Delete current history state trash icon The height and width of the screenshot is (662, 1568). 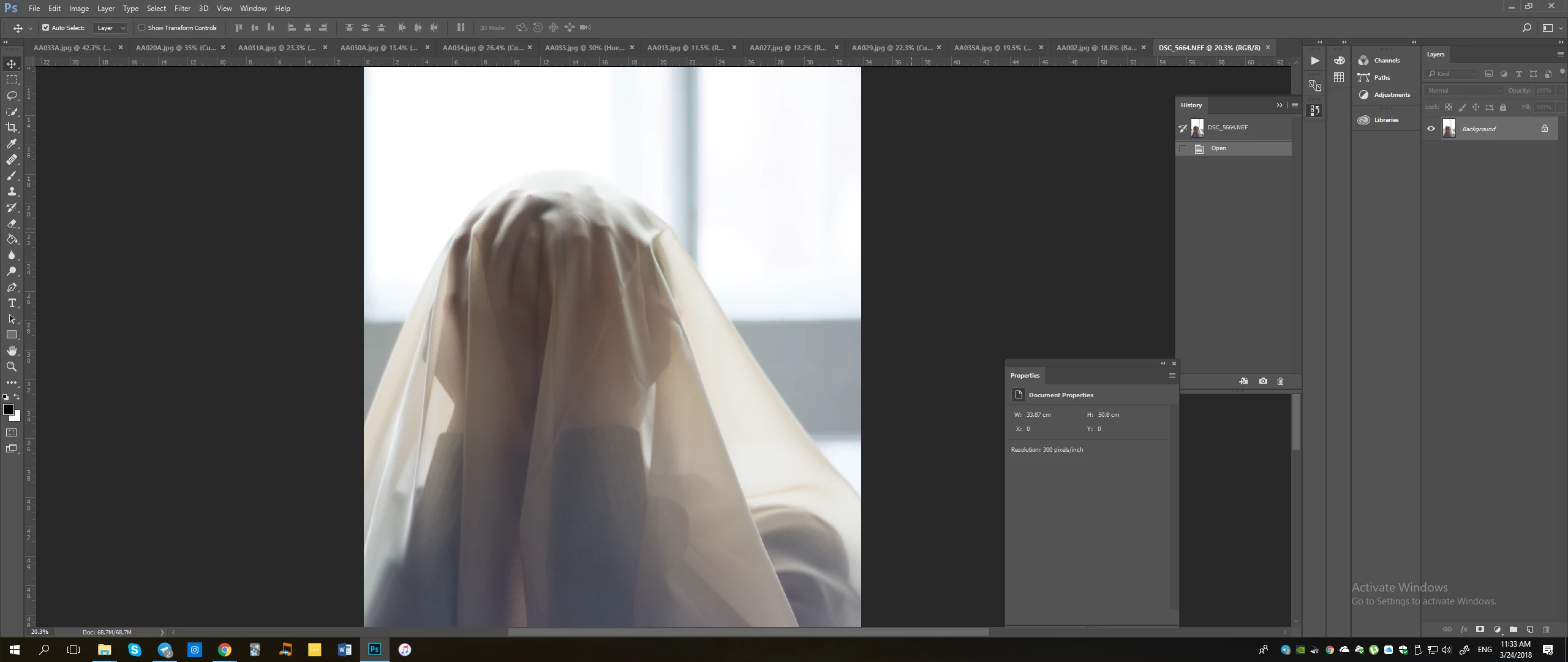point(1280,381)
